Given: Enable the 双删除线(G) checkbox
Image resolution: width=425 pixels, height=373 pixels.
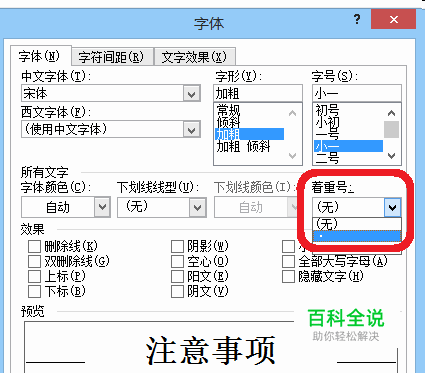Looking at the screenshot, I should (x=34, y=261).
